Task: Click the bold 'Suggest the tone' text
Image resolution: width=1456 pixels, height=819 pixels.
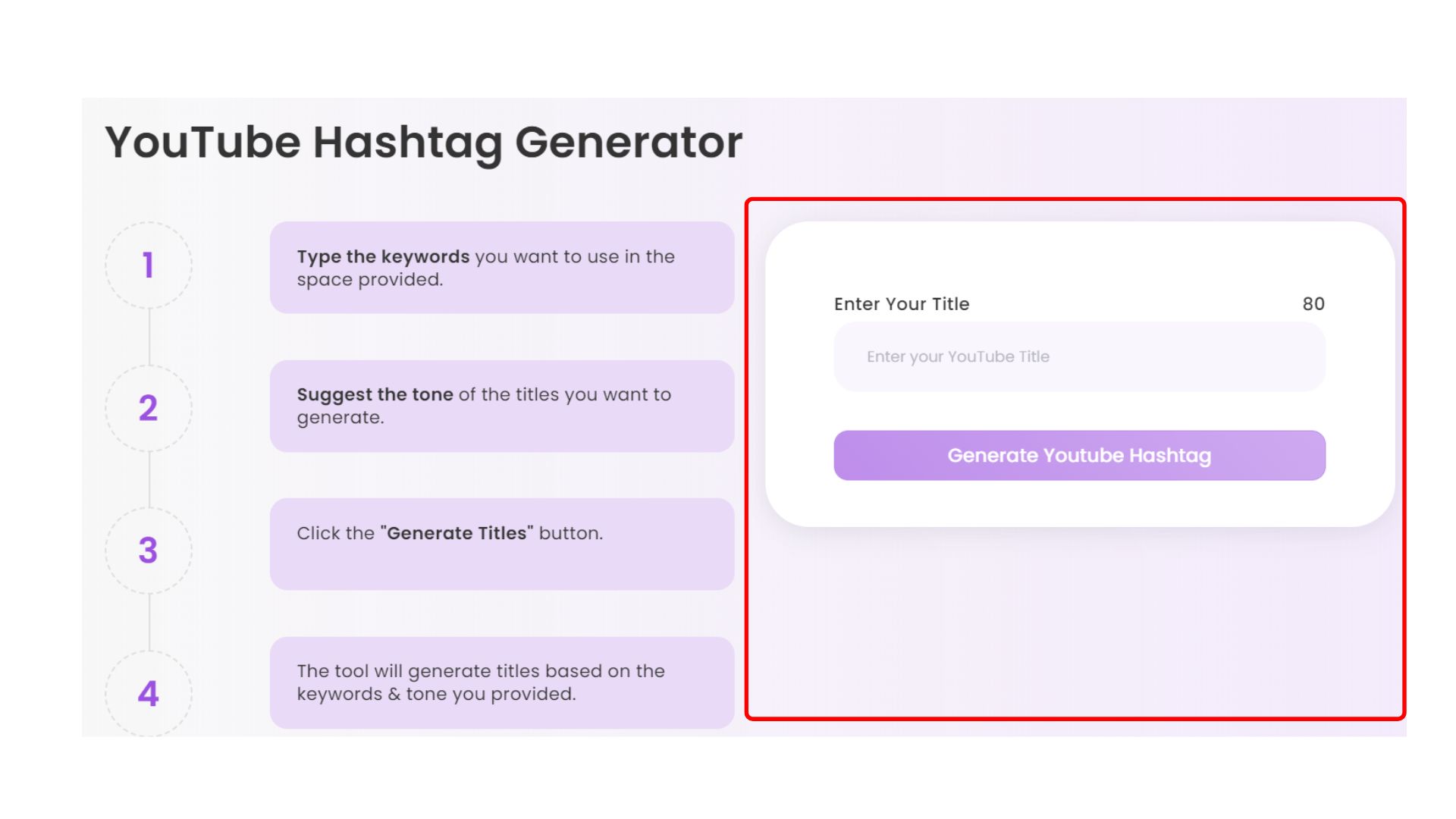Action: pyautogui.click(x=375, y=395)
